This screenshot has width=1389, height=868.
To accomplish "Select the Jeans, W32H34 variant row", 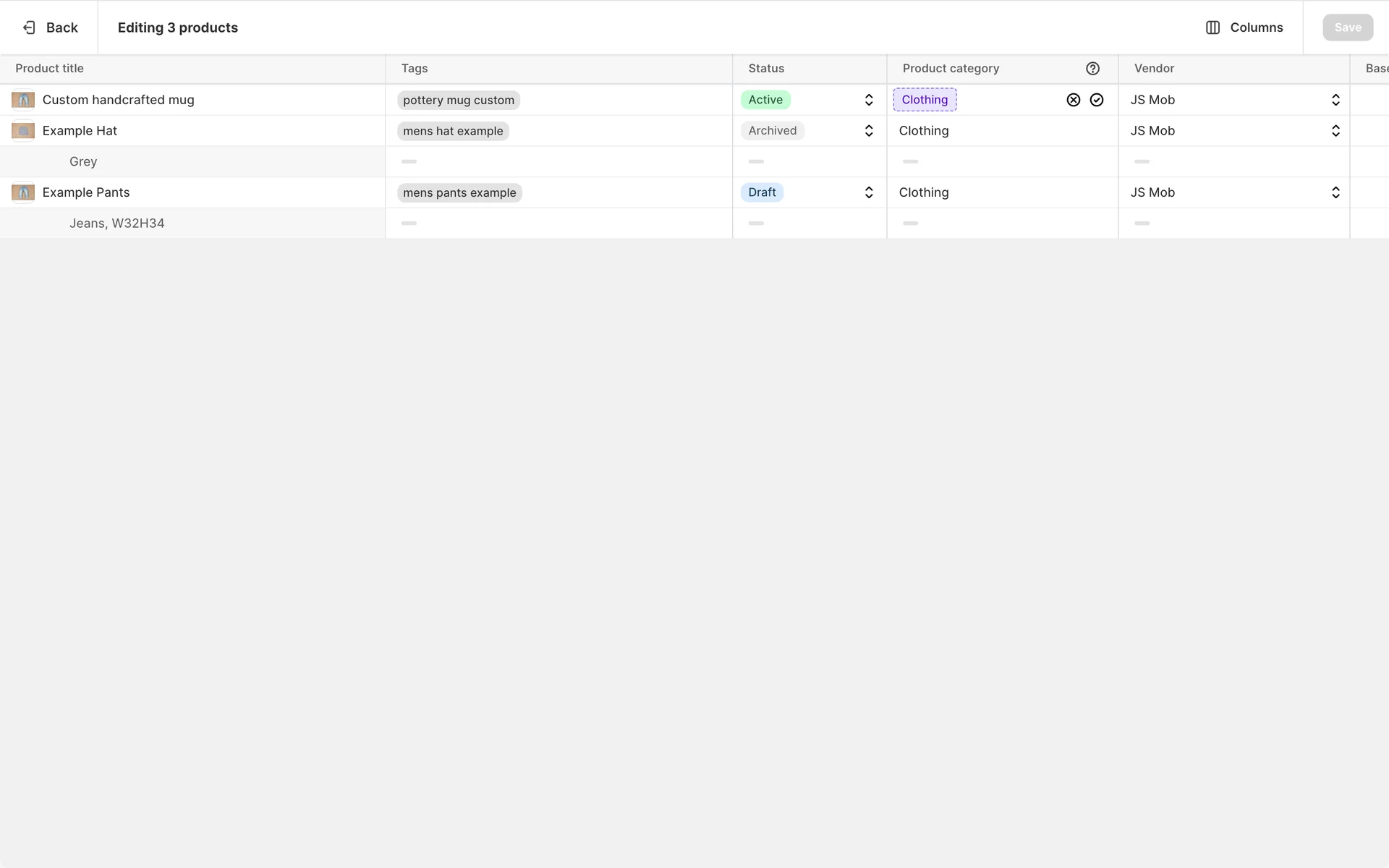I will (x=116, y=224).
